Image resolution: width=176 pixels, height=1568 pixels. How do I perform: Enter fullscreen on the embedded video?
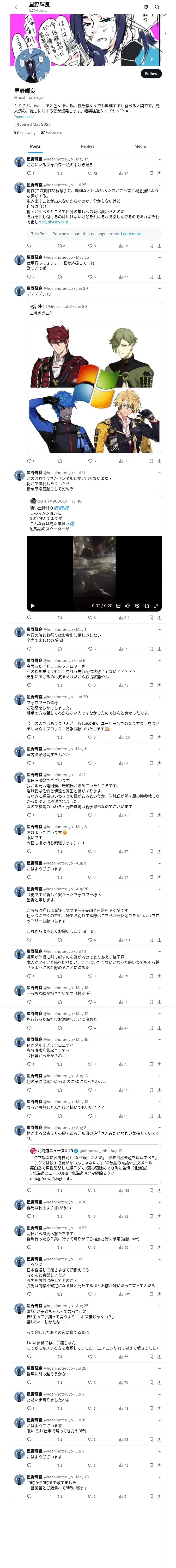point(156,606)
